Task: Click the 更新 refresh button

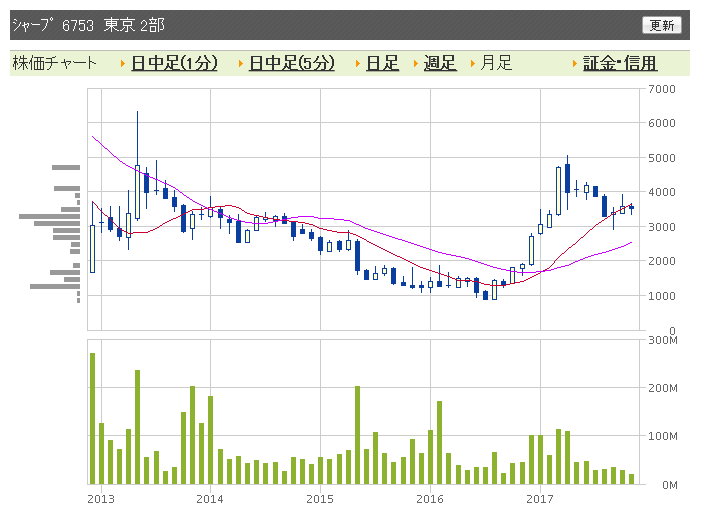Action: pyautogui.click(x=662, y=25)
